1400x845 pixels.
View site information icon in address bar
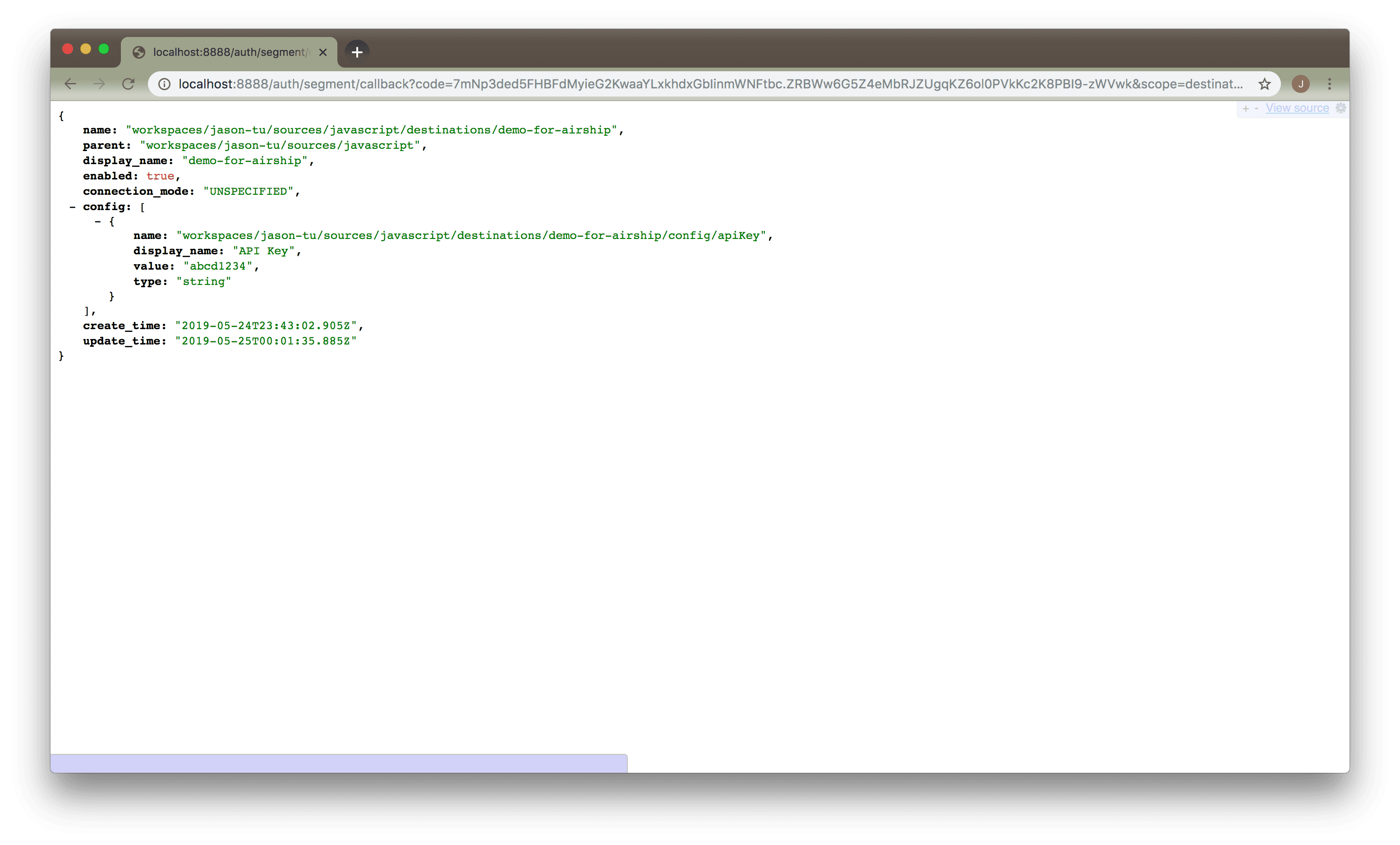(x=164, y=84)
